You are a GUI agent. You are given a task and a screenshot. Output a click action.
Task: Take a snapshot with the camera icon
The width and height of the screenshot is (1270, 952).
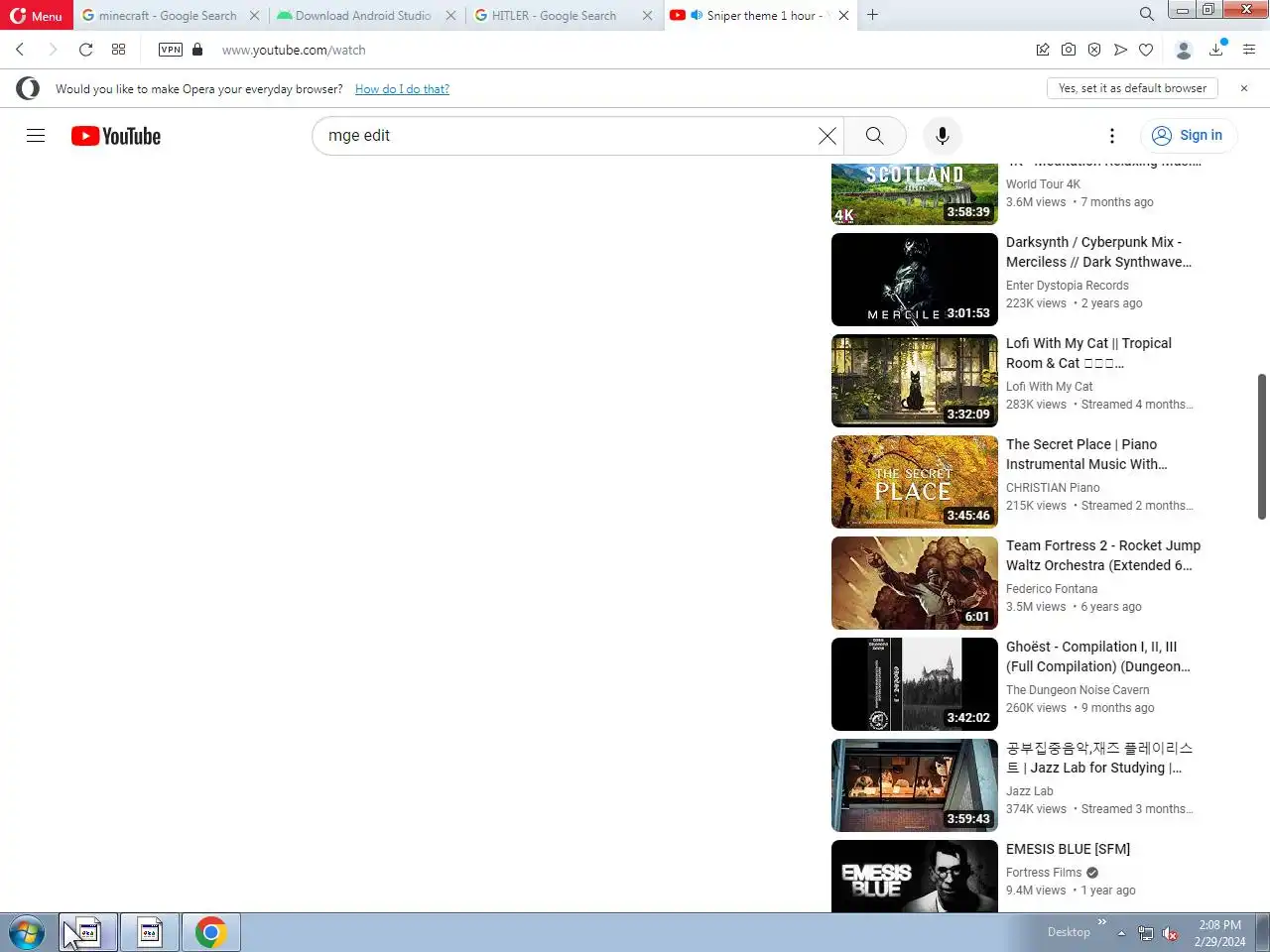pyautogui.click(x=1069, y=50)
